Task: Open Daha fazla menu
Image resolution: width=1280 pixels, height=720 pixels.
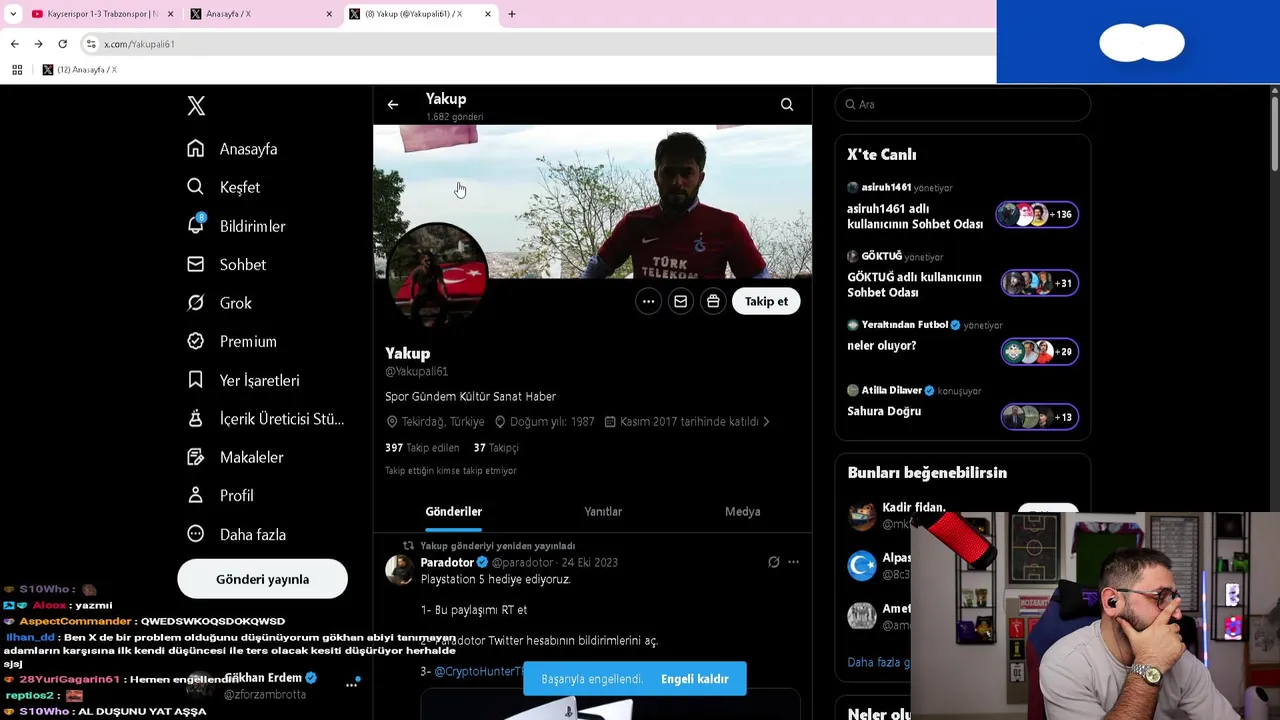Action: tap(236, 534)
